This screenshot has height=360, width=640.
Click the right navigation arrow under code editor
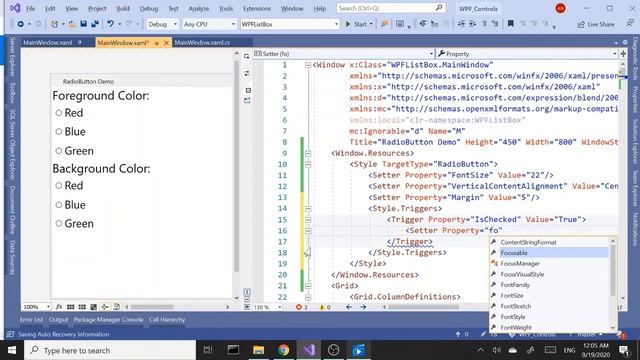363,307
